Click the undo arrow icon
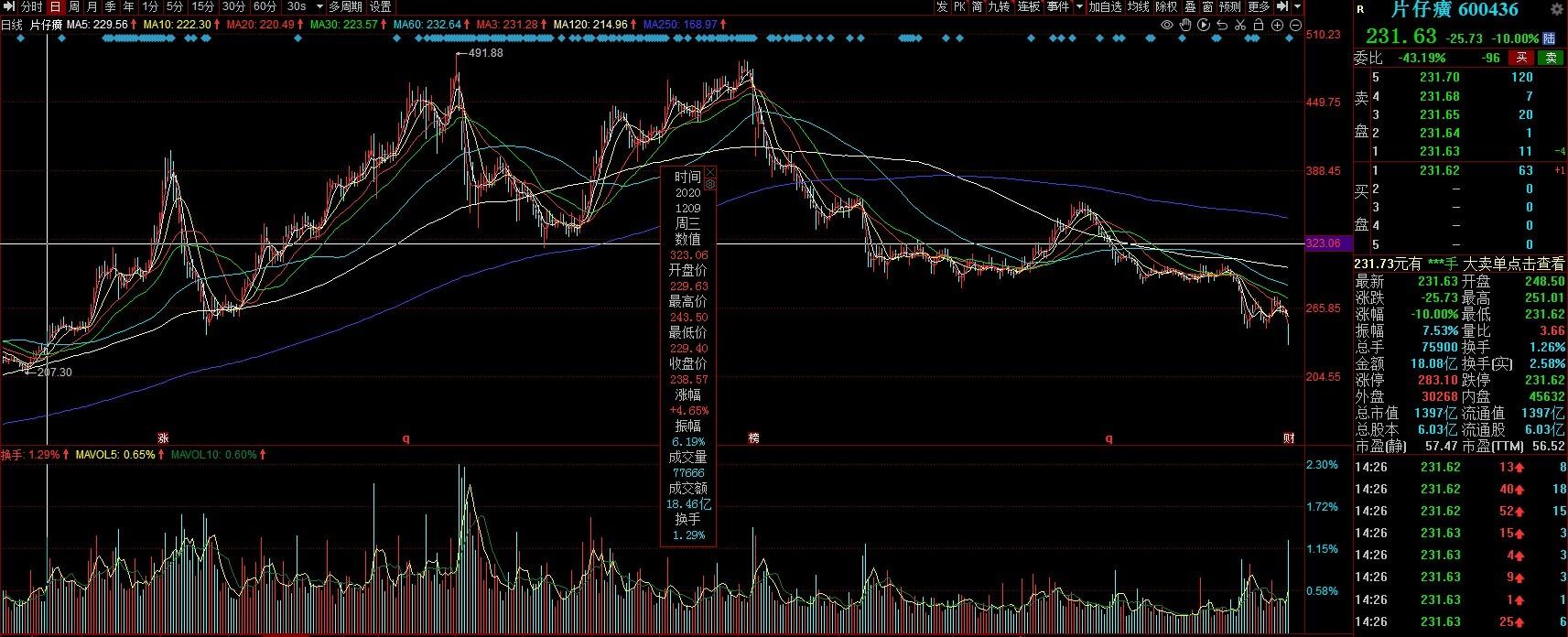The width and height of the screenshot is (1568, 637). coord(1222,25)
